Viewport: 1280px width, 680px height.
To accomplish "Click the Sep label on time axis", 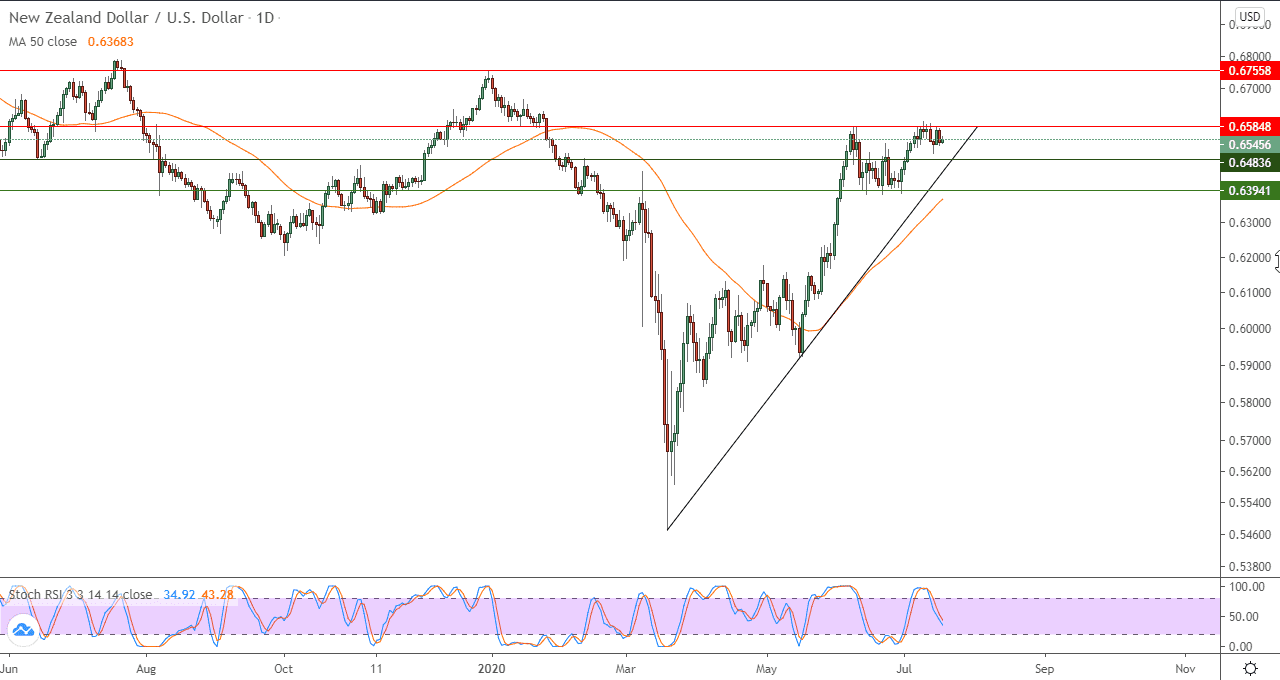I will (1044, 667).
